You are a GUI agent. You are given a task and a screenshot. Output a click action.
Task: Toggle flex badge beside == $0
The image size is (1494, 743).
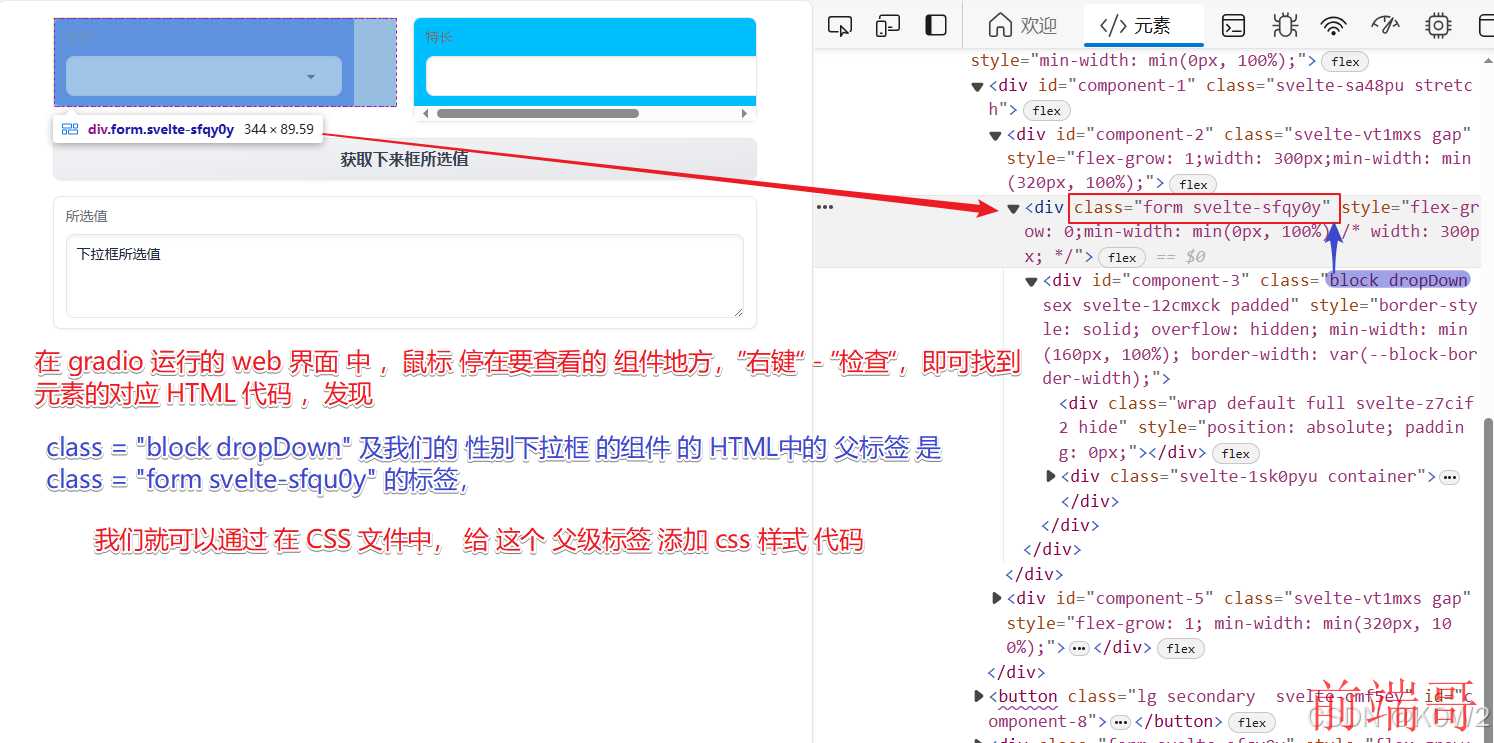point(1122,257)
